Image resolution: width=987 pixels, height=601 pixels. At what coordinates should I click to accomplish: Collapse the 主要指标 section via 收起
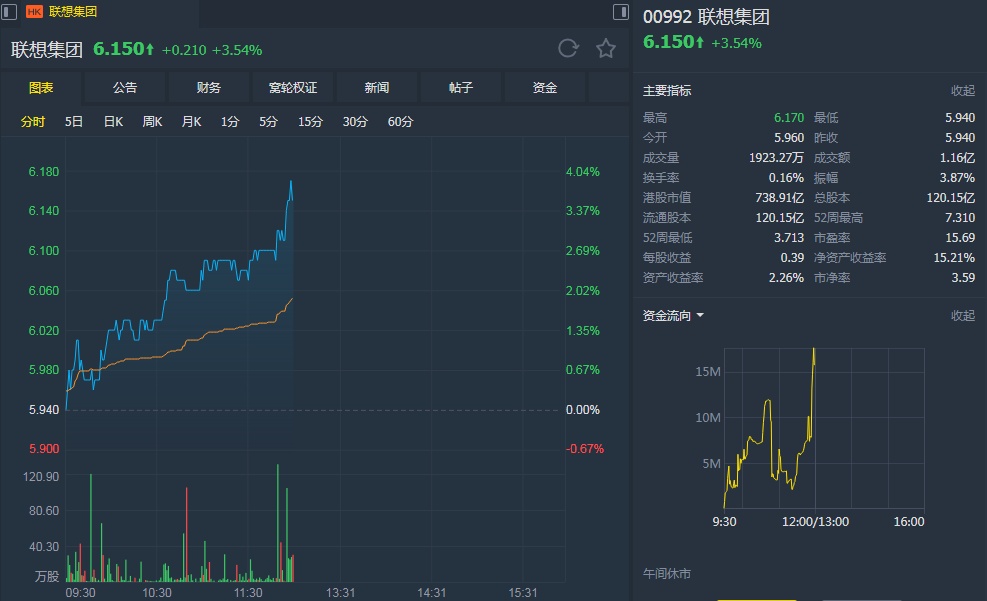tap(962, 91)
